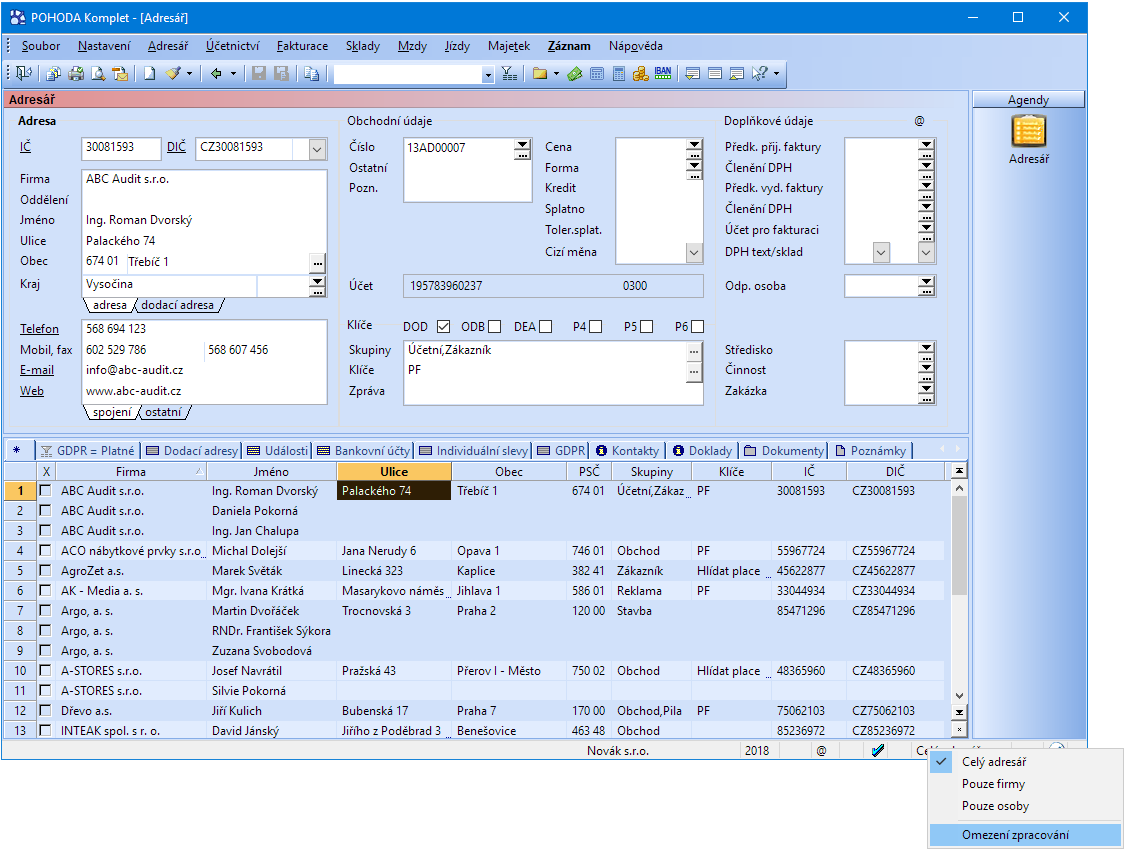Click the print icon in the toolbar

coord(75,73)
